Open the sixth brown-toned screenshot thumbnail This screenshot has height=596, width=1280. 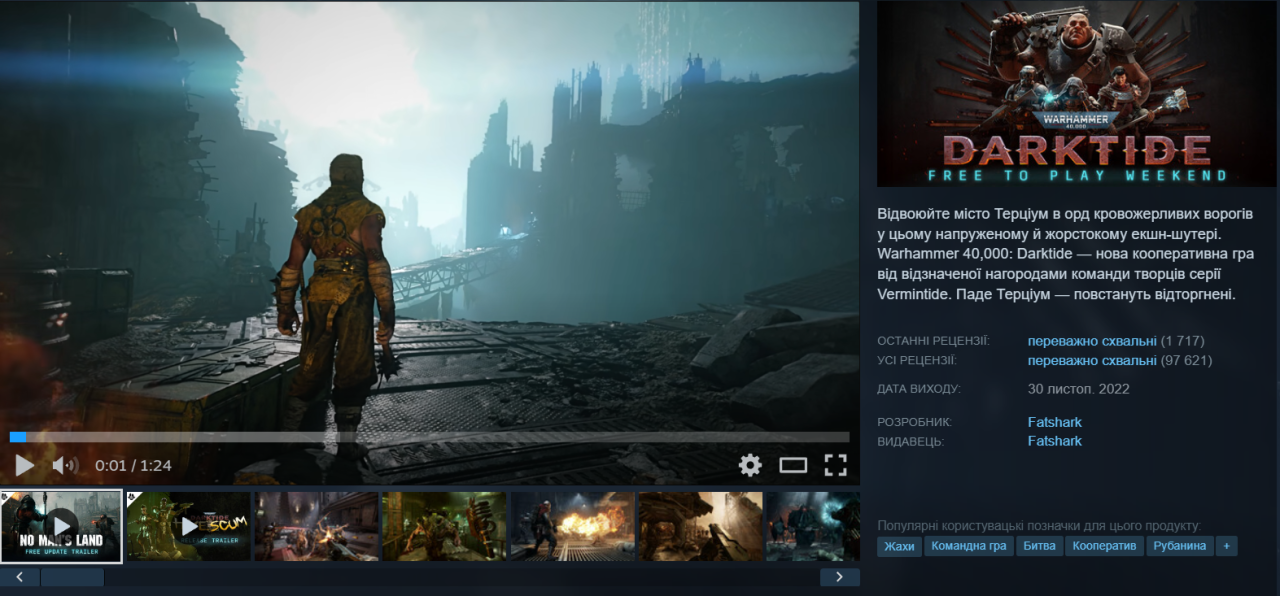point(700,526)
